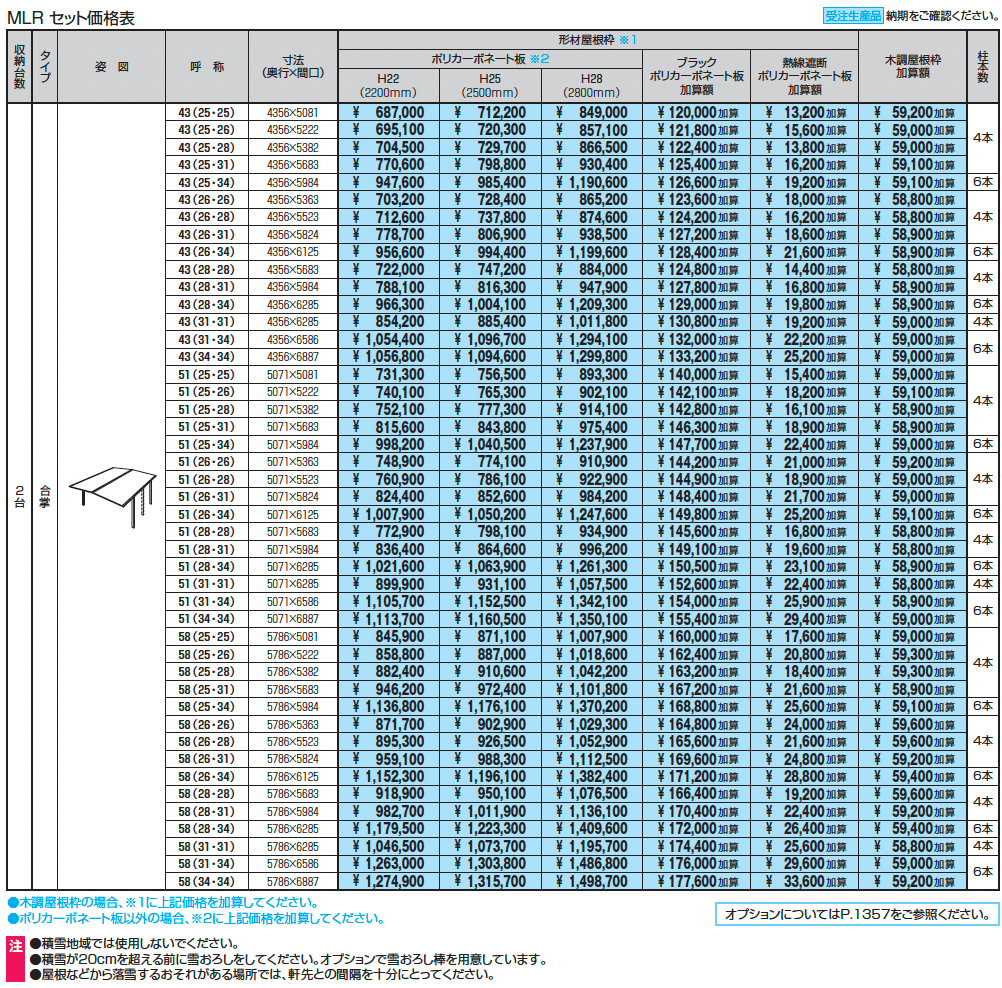Click the 熱線遮断 ポリカーボネート板 加算額 header
This screenshot has height=988, width=1002.
click(x=804, y=75)
